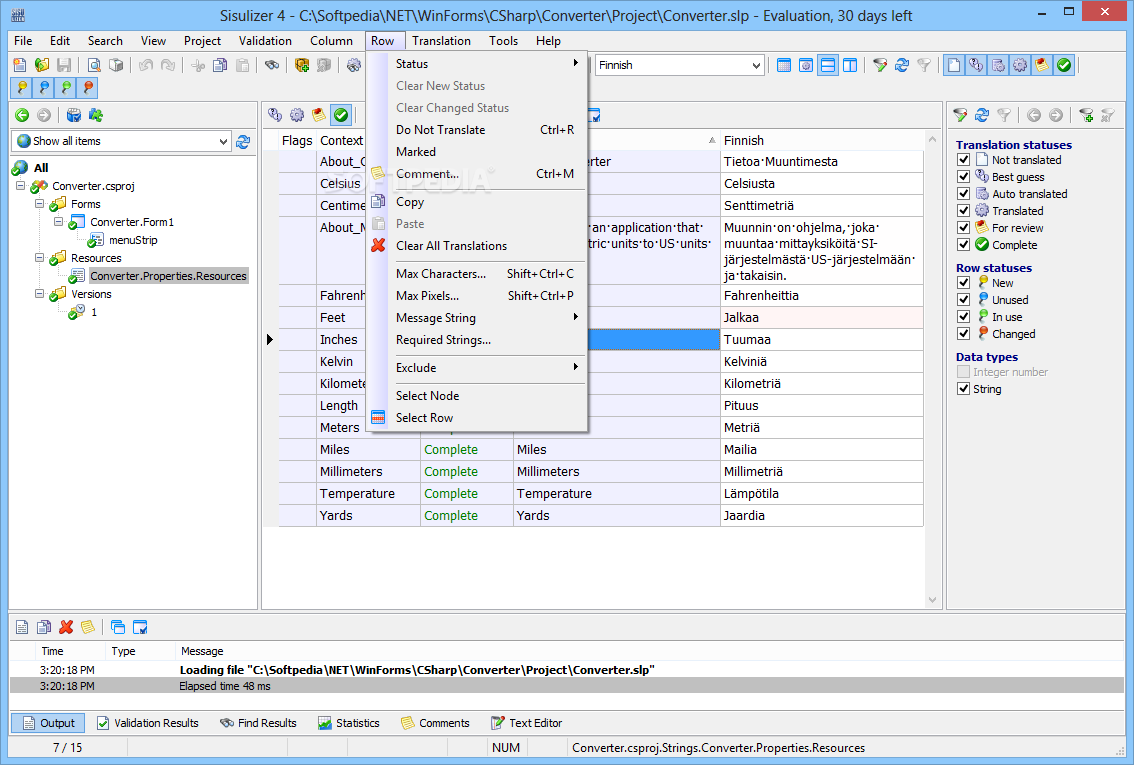
Task: Click the Finnish column header
Action: (822, 140)
